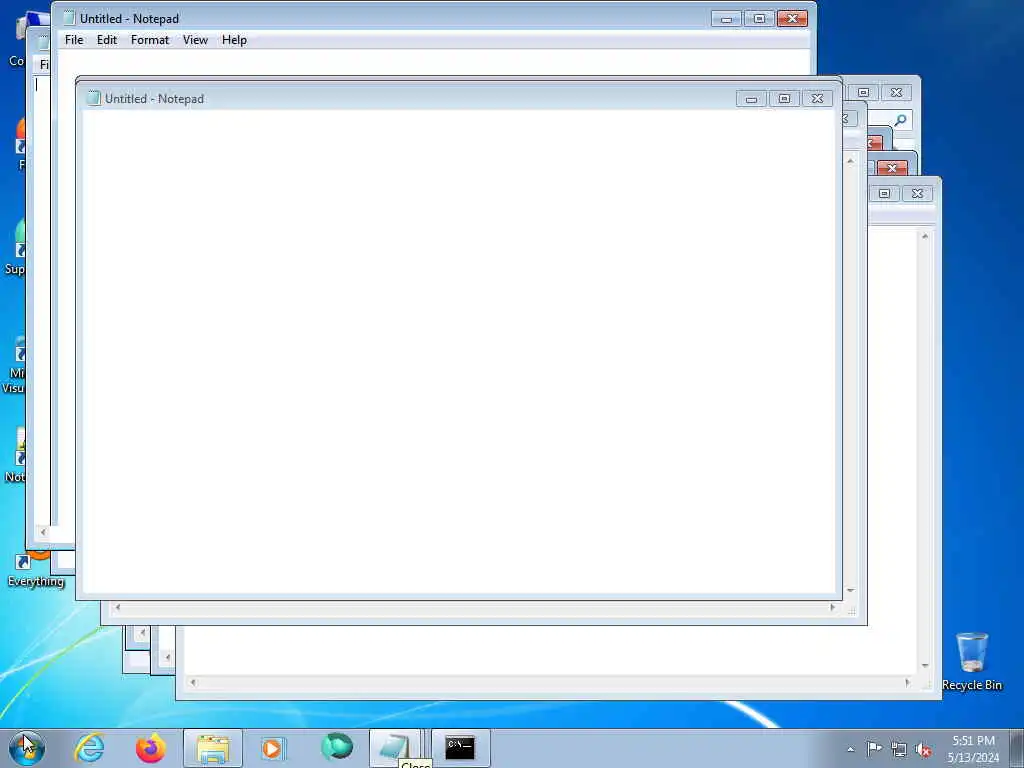Click scroll-up arrow of window nearest Recycle Bin

(x=925, y=236)
